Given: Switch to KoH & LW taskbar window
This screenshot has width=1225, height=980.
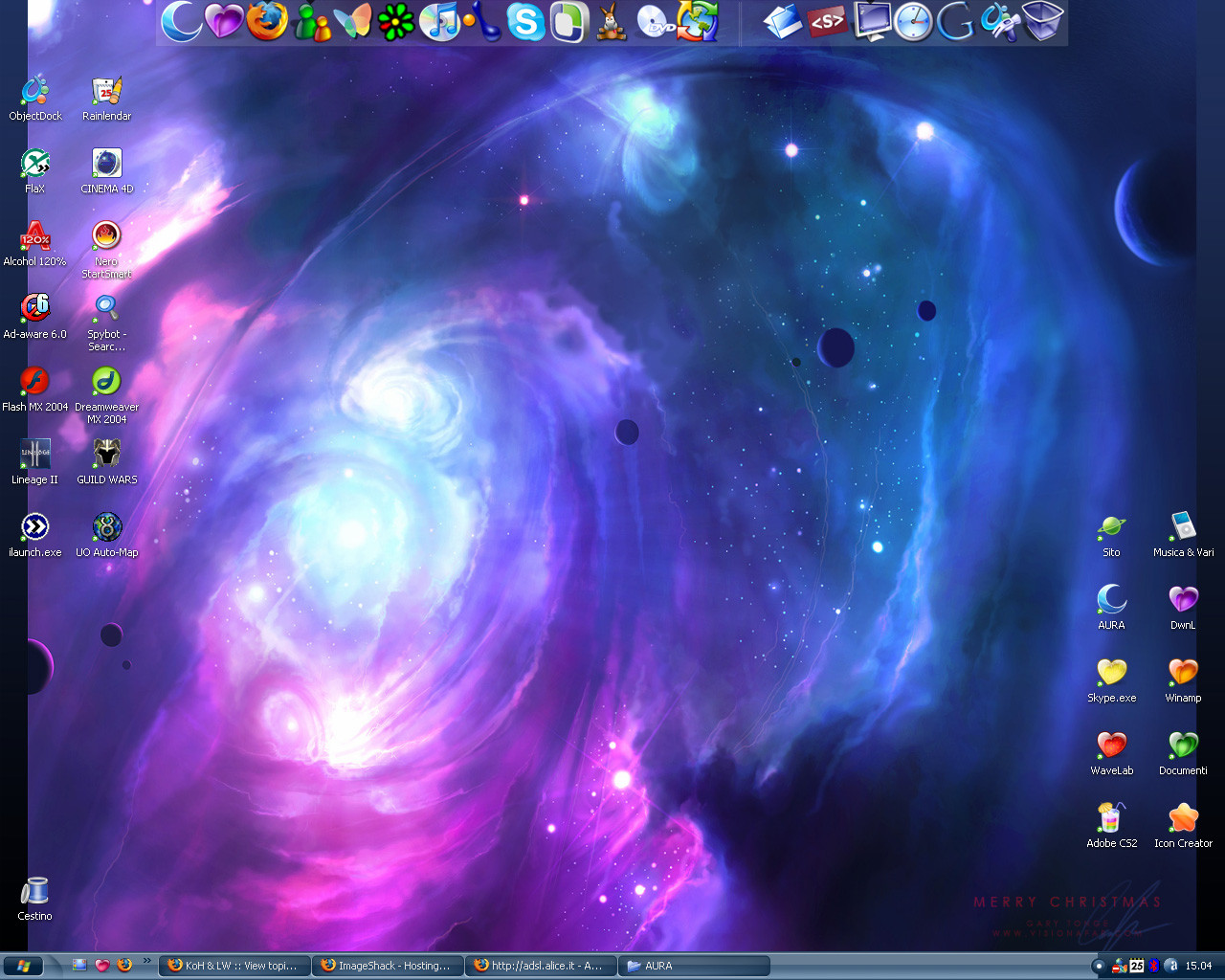Looking at the screenshot, I should (235, 966).
